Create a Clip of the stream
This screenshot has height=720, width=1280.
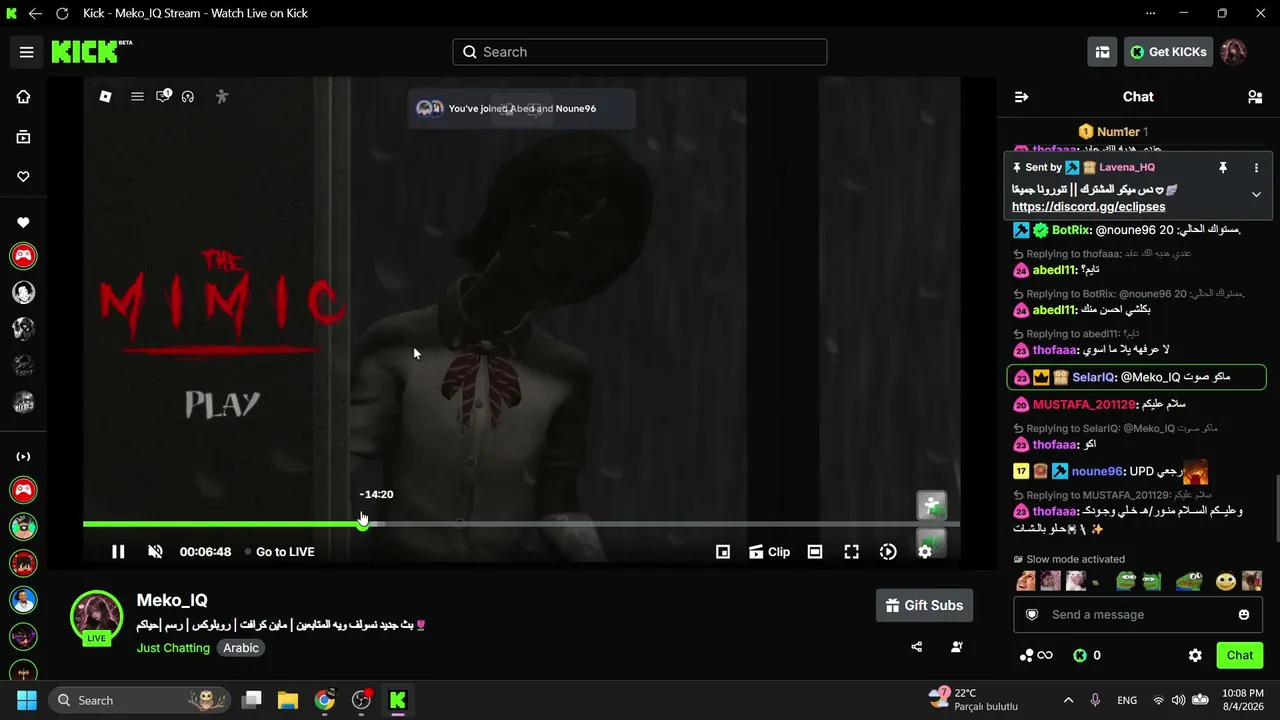(769, 552)
